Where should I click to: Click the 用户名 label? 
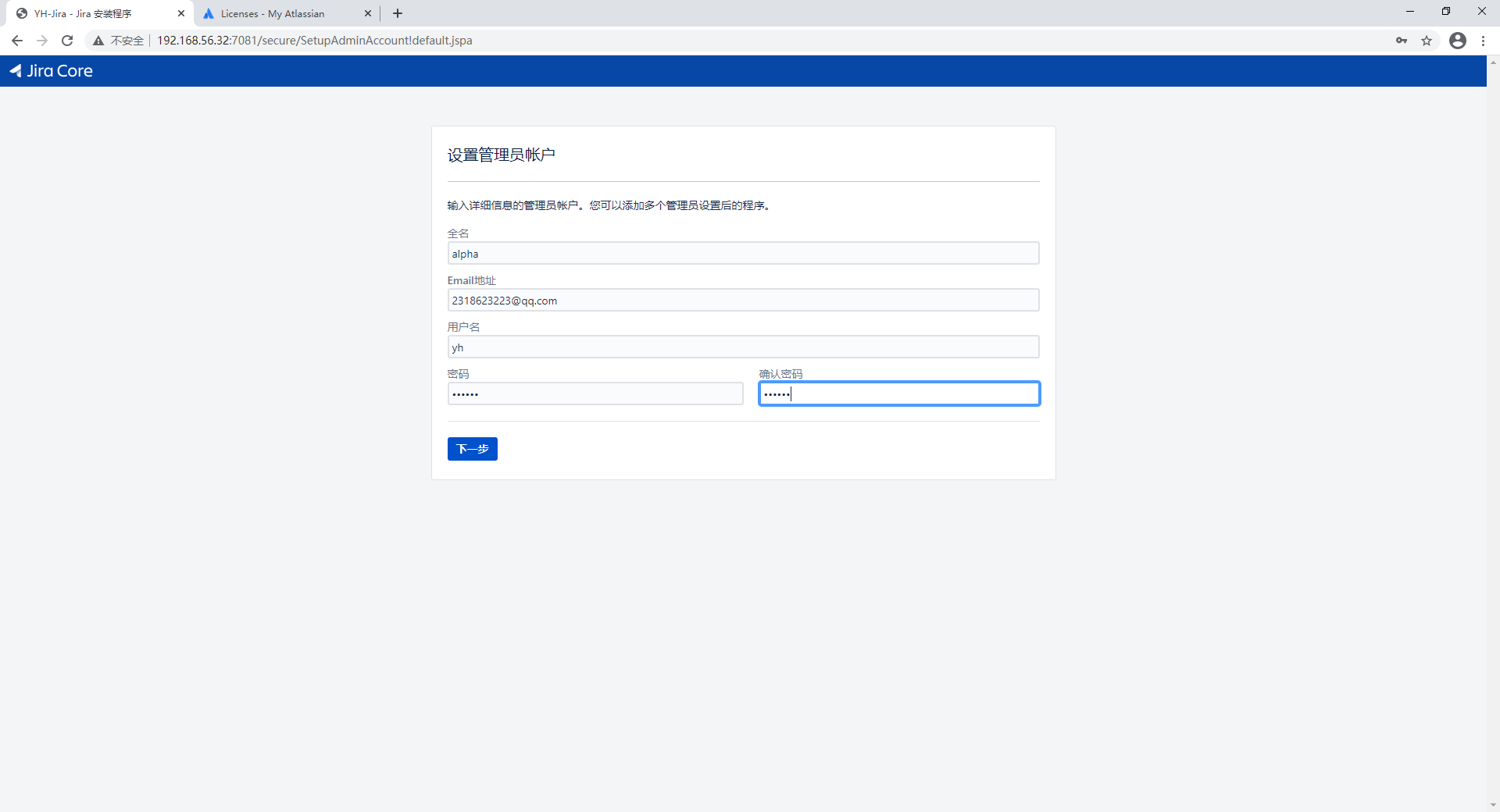(x=463, y=327)
